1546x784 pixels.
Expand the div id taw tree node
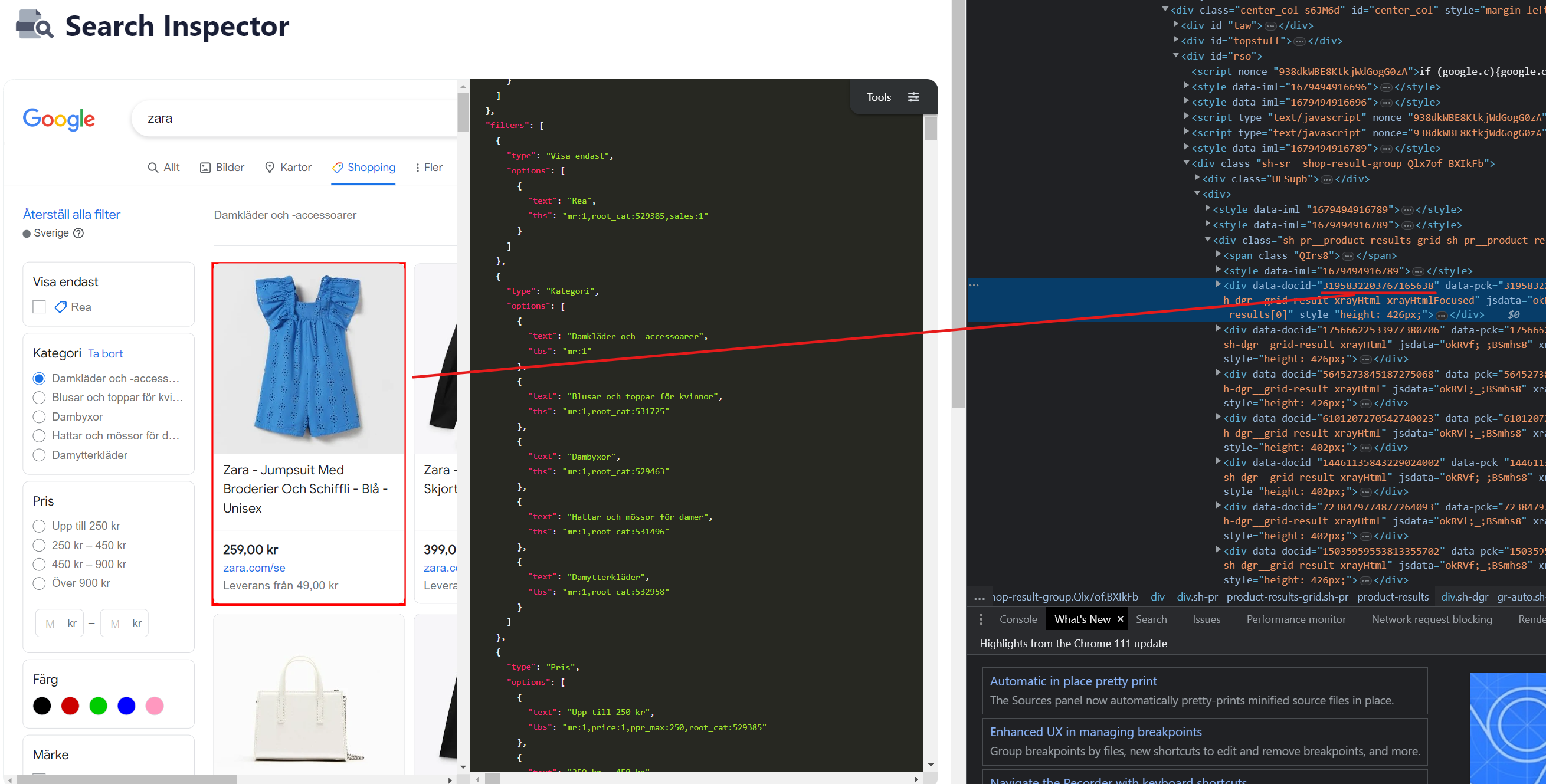(1175, 25)
